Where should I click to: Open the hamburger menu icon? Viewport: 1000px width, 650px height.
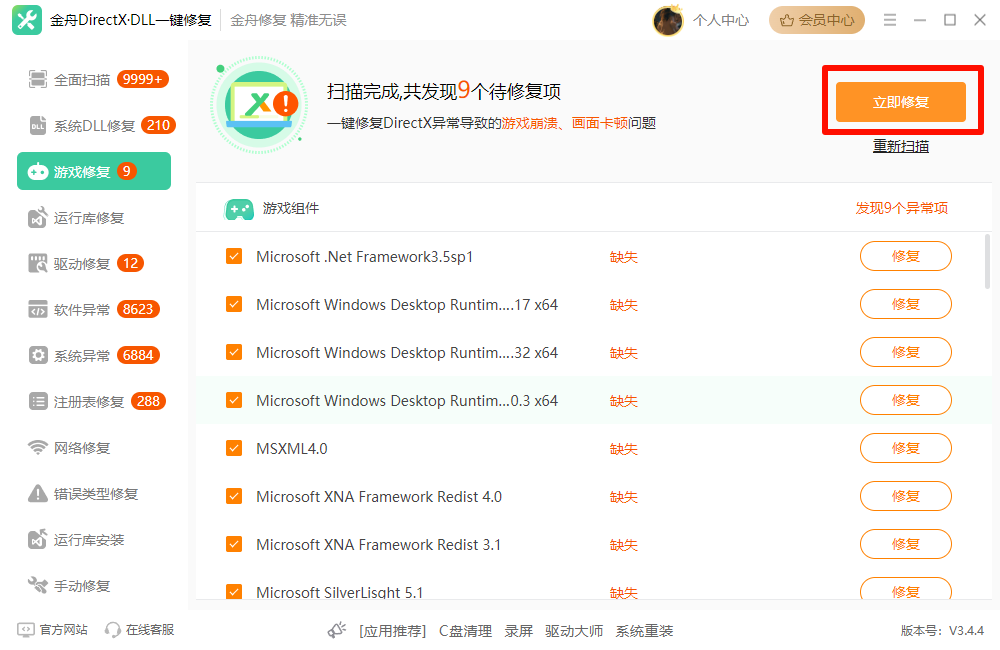890,20
